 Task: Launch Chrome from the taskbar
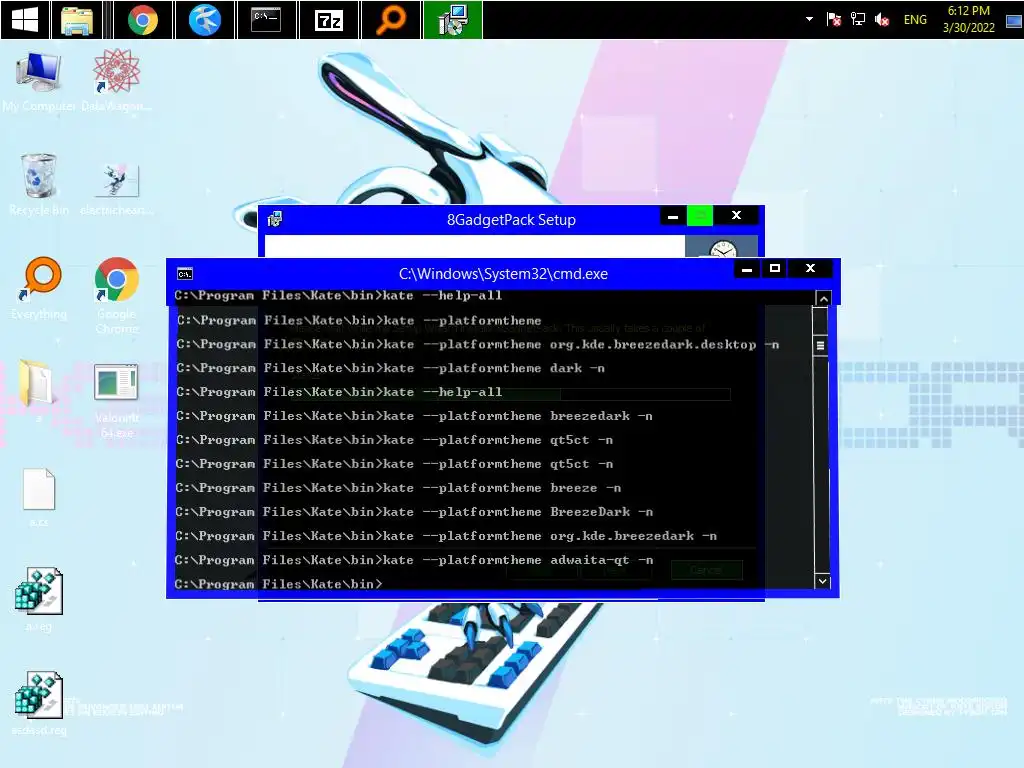(x=143, y=20)
